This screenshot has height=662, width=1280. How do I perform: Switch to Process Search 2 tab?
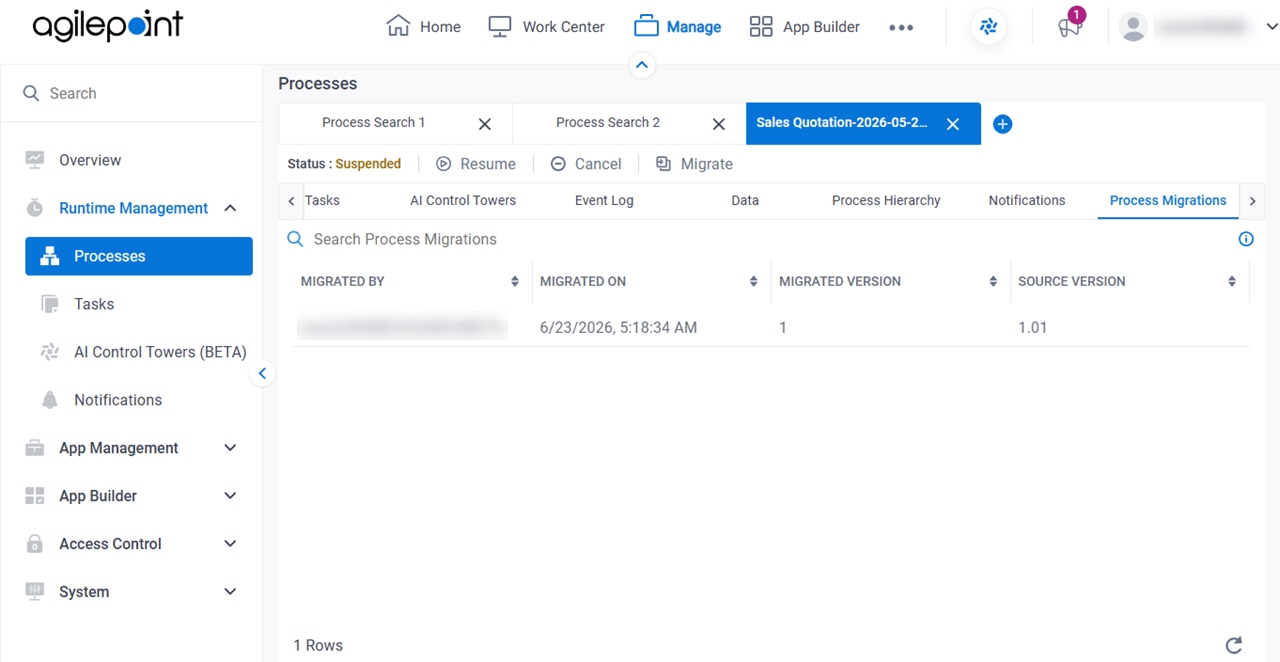[608, 122]
